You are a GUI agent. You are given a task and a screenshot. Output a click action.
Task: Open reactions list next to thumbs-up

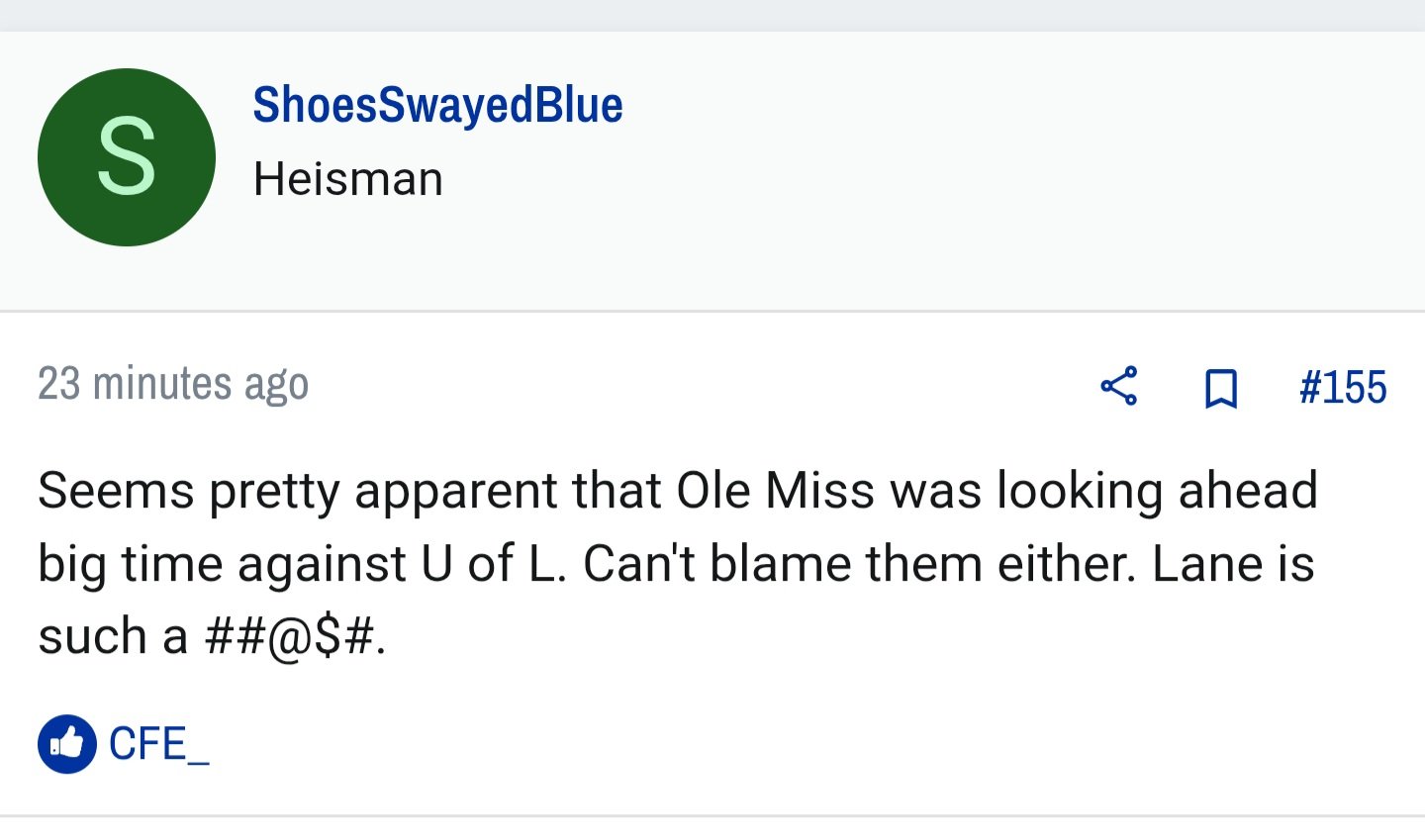point(159,744)
